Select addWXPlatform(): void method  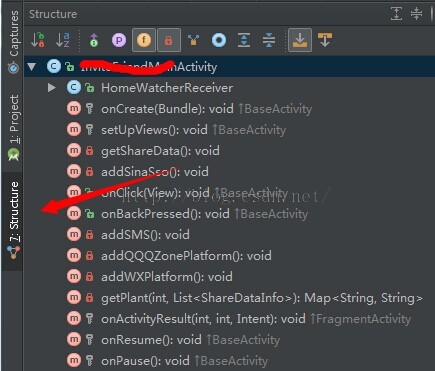(167, 277)
